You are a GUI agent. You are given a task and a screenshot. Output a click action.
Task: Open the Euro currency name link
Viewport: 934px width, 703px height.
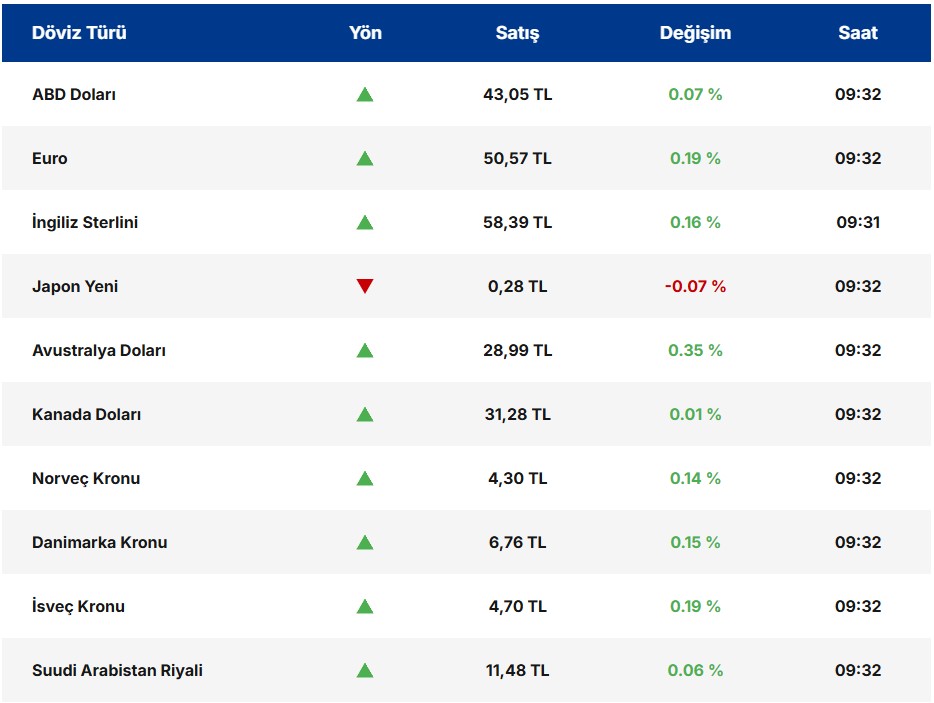tap(50, 159)
